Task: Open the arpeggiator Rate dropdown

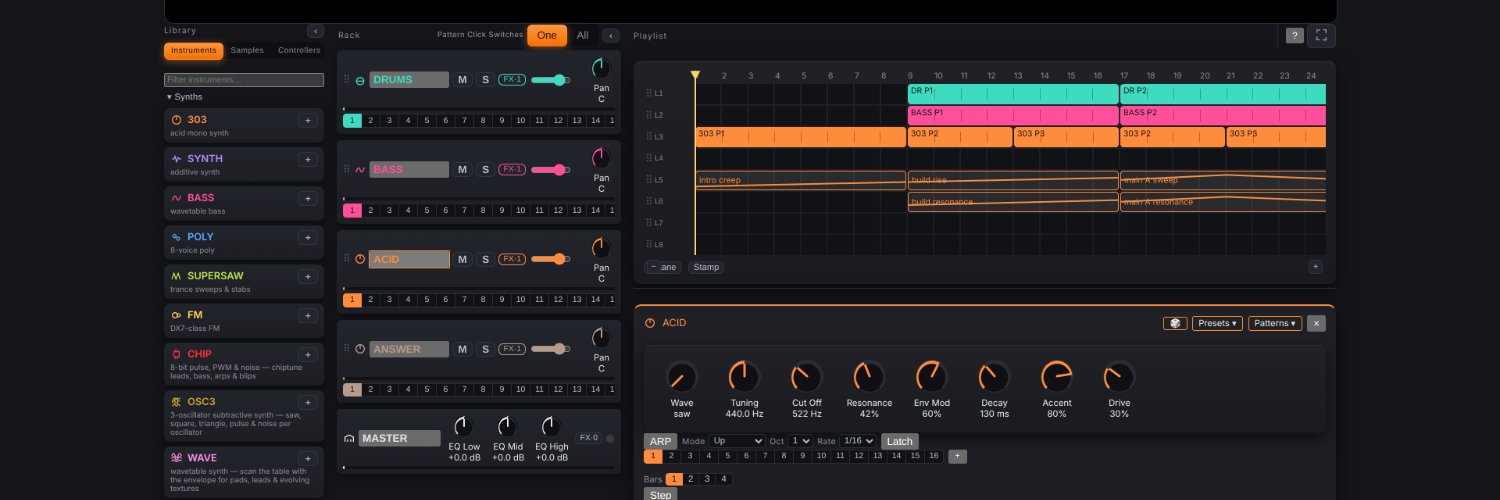Action: (858, 441)
